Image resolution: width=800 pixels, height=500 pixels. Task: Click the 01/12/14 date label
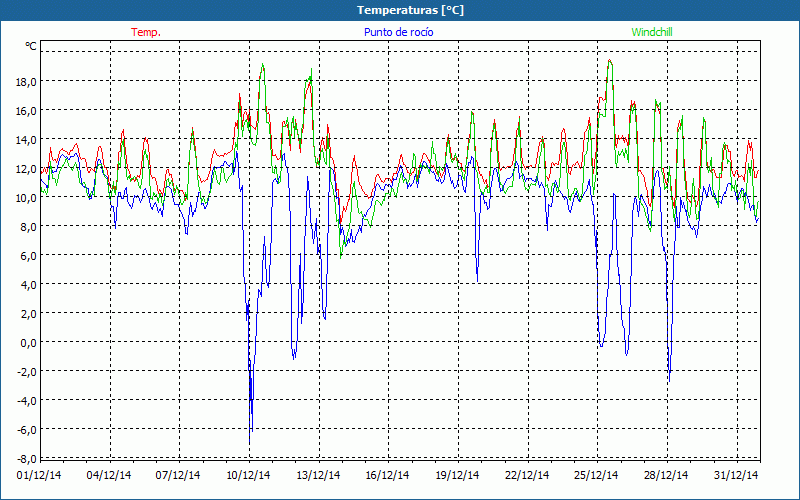pyautogui.click(x=39, y=475)
